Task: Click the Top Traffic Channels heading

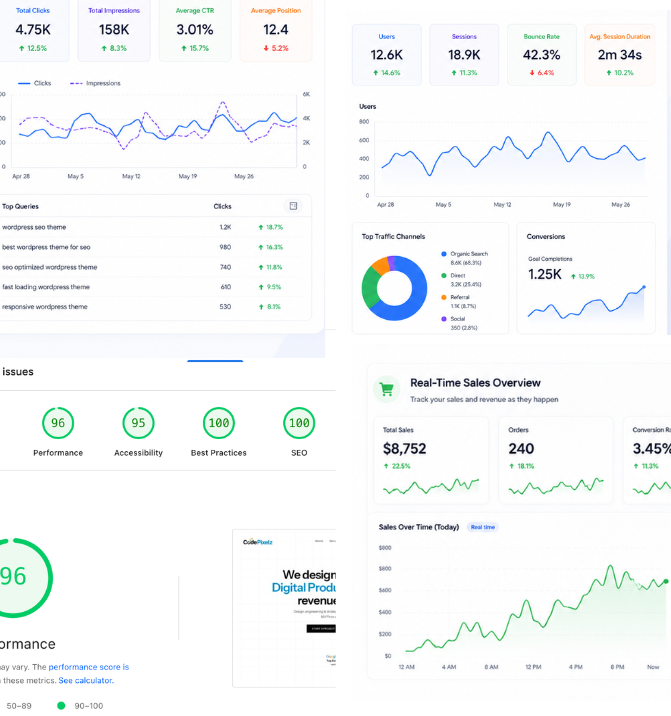Action: pyautogui.click(x=393, y=237)
